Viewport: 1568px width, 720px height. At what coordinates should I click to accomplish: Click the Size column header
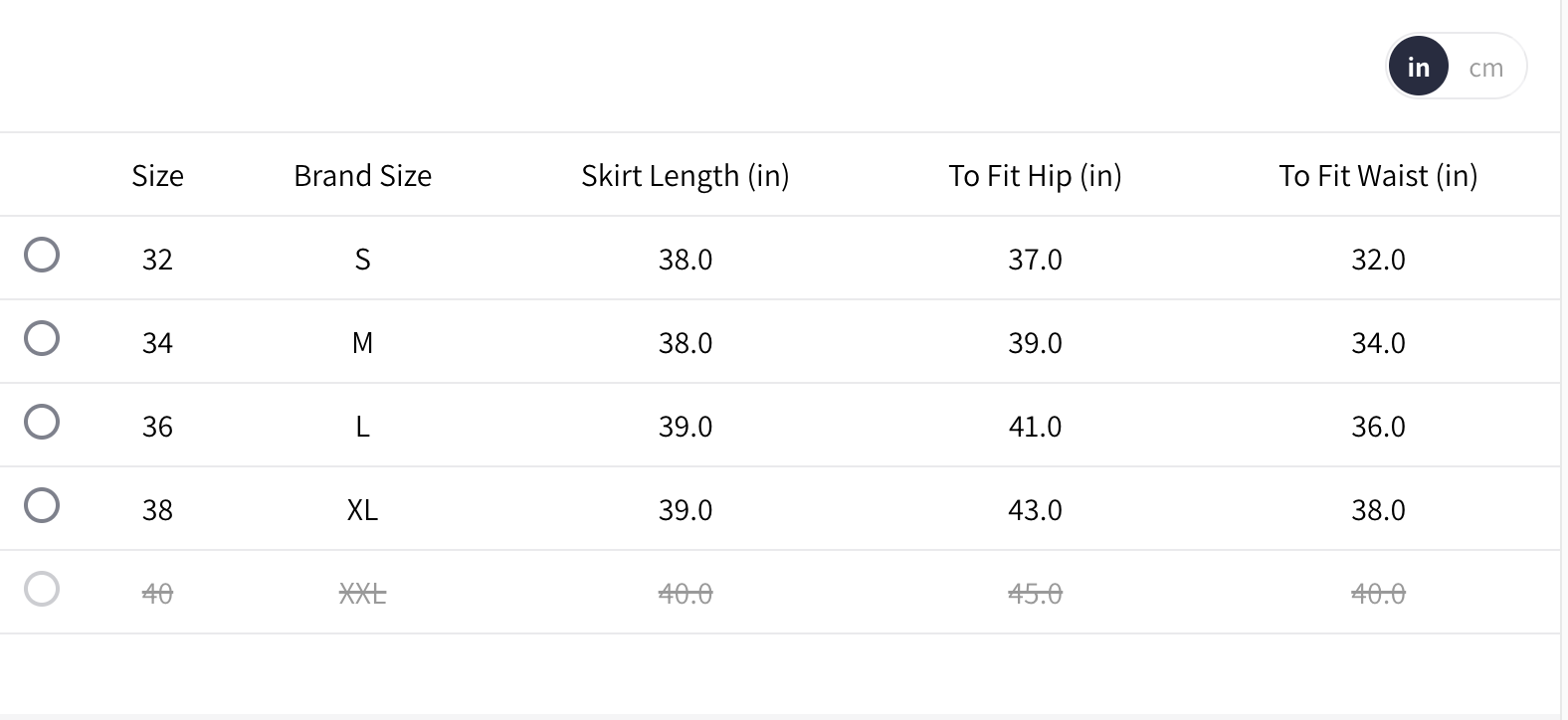[x=157, y=176]
